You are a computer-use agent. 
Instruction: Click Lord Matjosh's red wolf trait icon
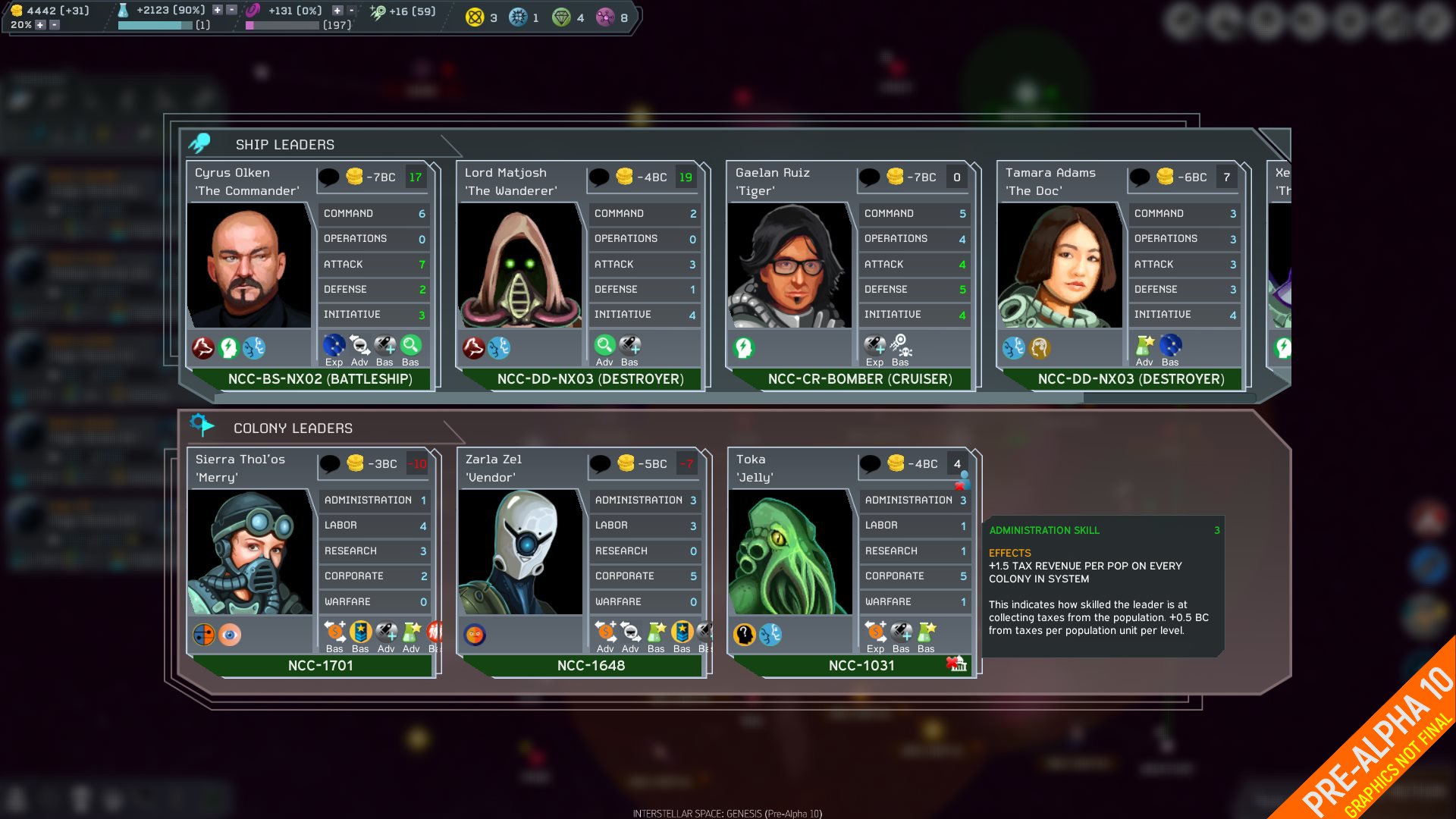[474, 348]
